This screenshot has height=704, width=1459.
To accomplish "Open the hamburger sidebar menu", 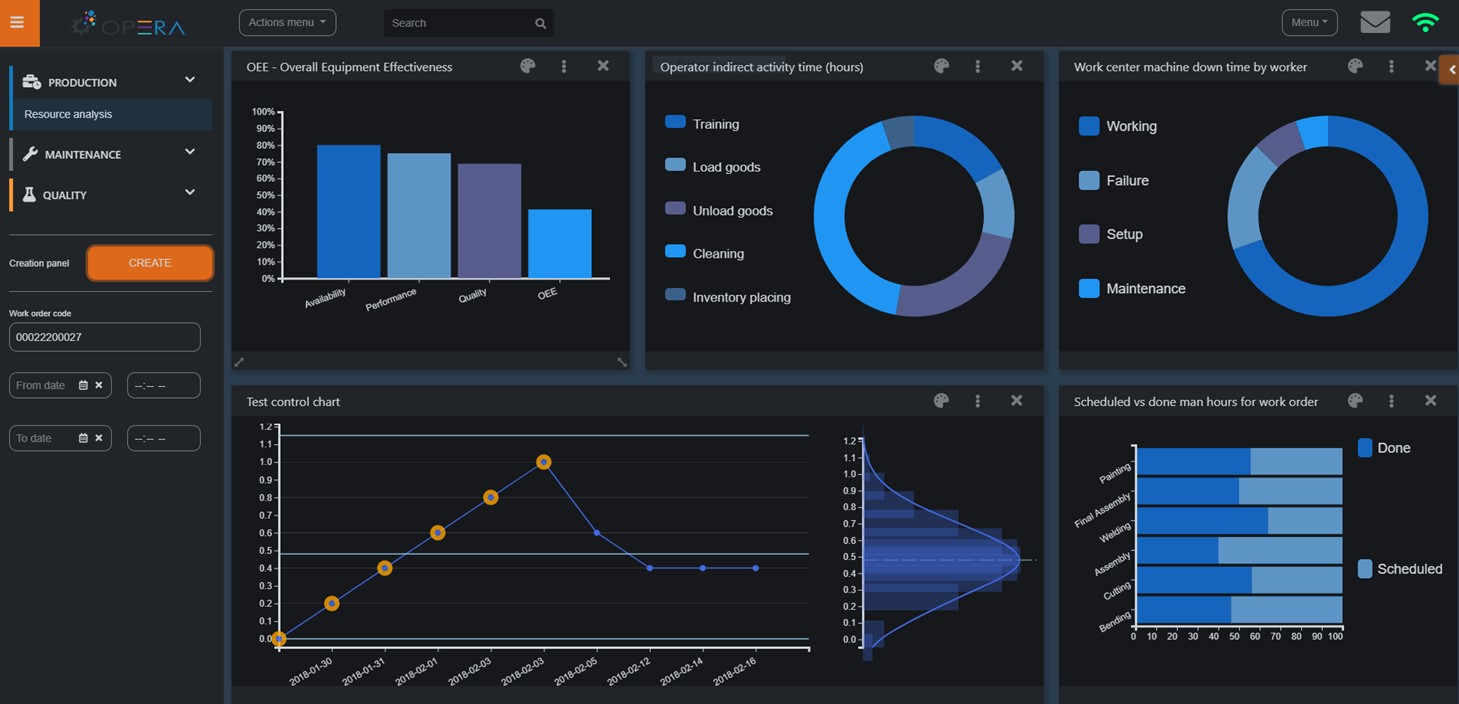I will point(17,22).
